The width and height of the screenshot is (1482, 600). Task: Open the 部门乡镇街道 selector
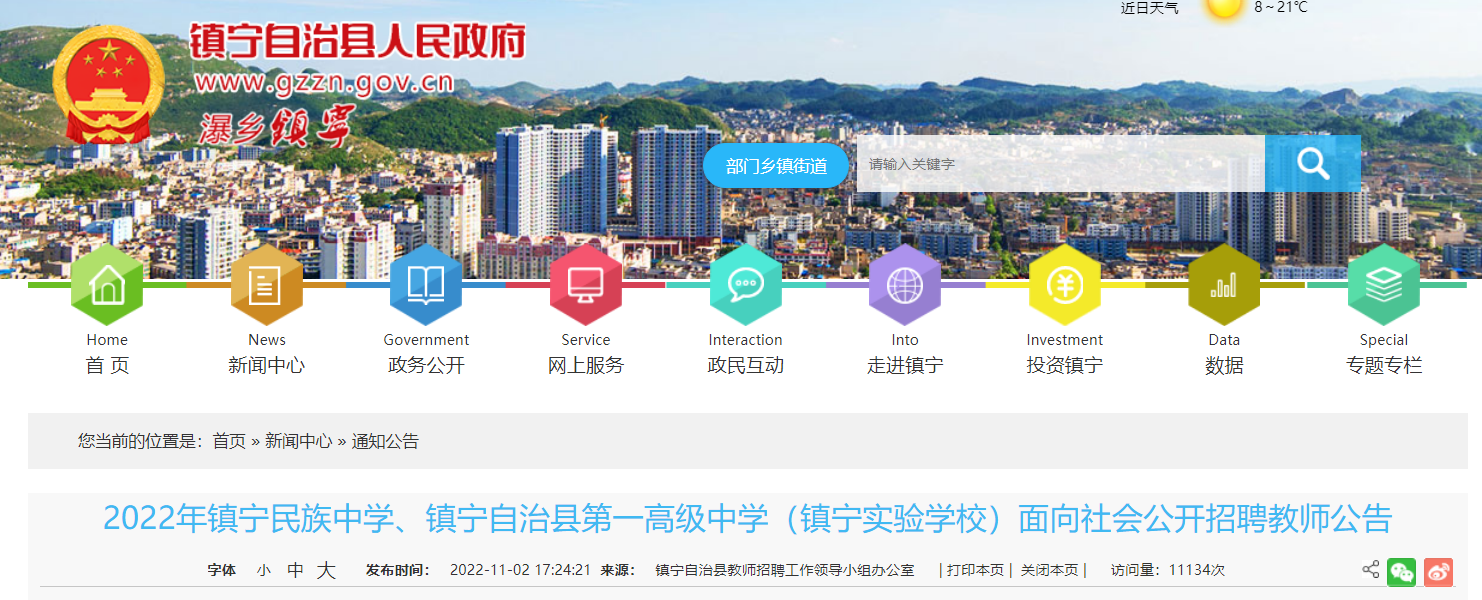pos(776,166)
